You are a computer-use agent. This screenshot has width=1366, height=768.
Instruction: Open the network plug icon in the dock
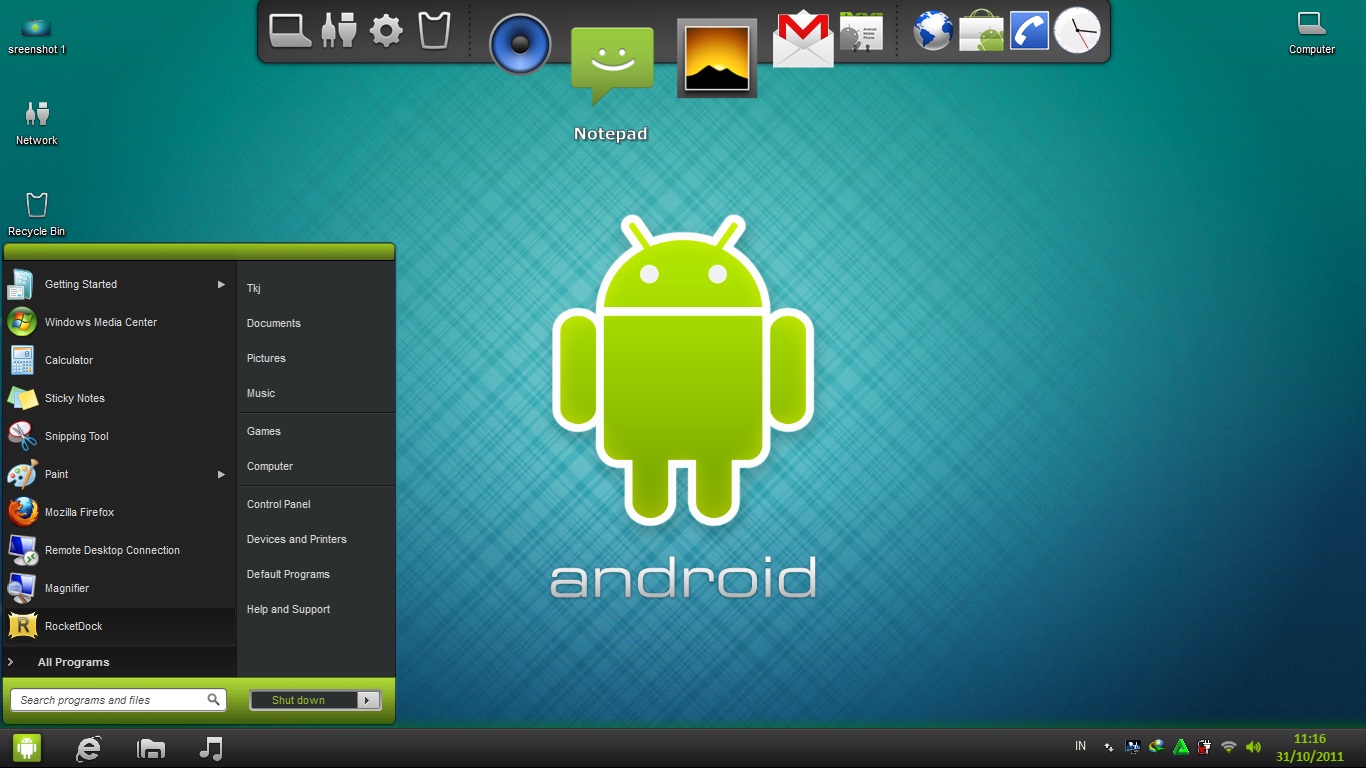point(339,30)
